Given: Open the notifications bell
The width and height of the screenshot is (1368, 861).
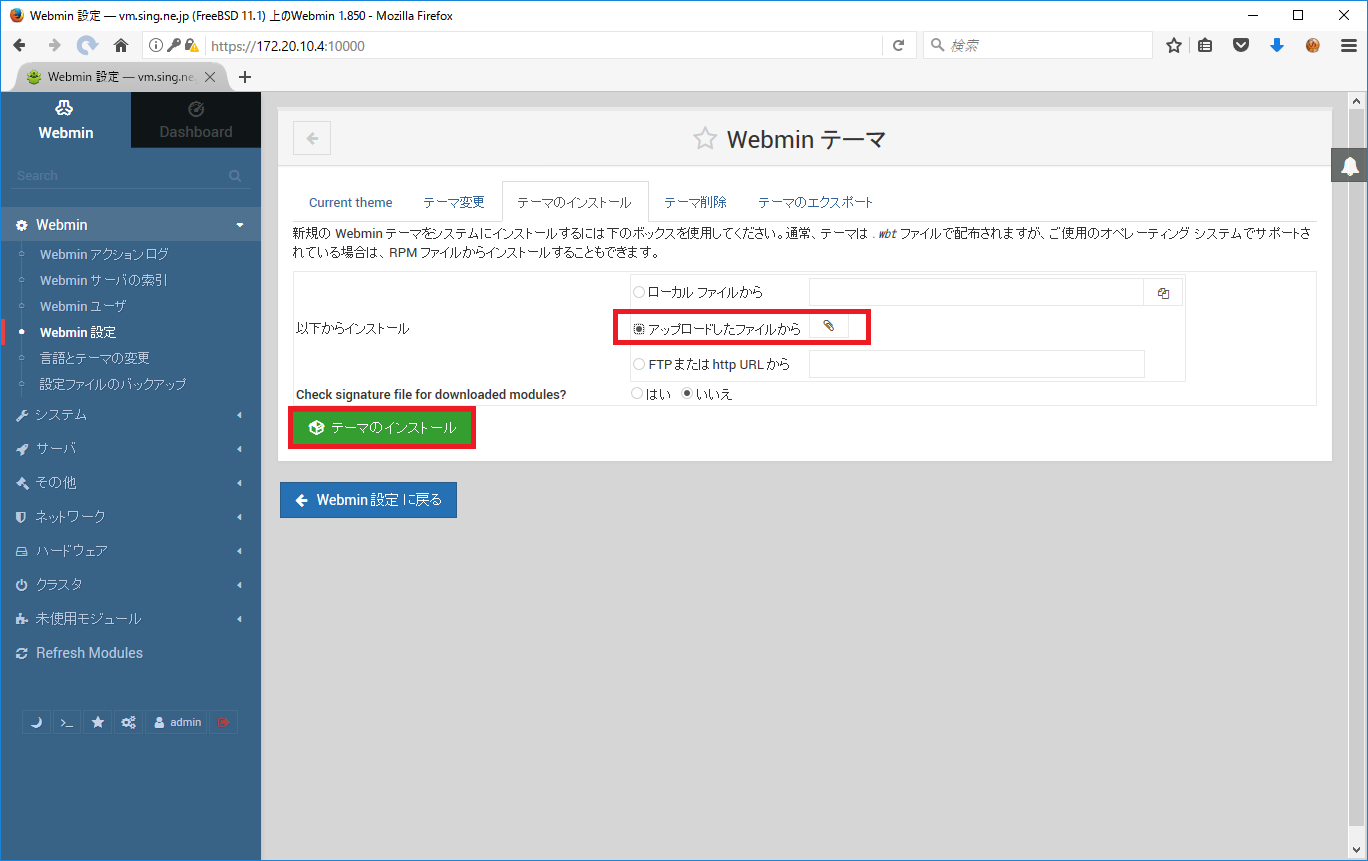Looking at the screenshot, I should coord(1349,166).
